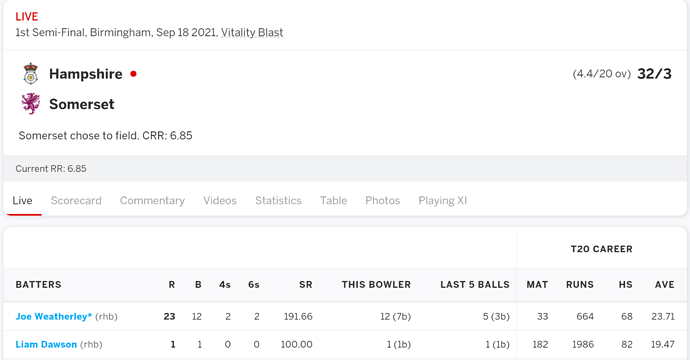Open Liam Dawson player profile link
This screenshot has width=690, height=360.
pyautogui.click(x=46, y=344)
